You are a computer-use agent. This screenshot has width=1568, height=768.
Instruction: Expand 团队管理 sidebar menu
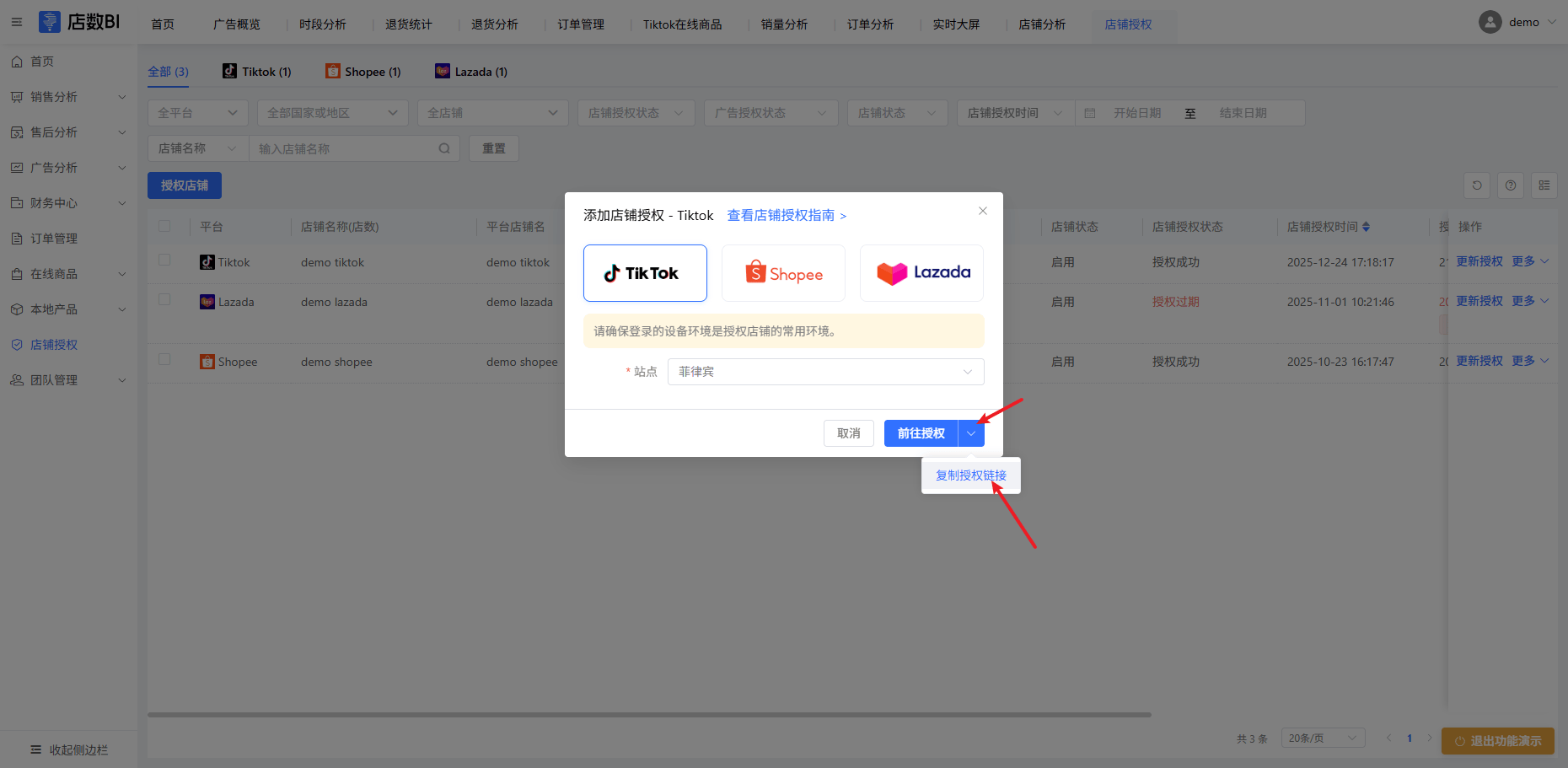click(x=68, y=380)
